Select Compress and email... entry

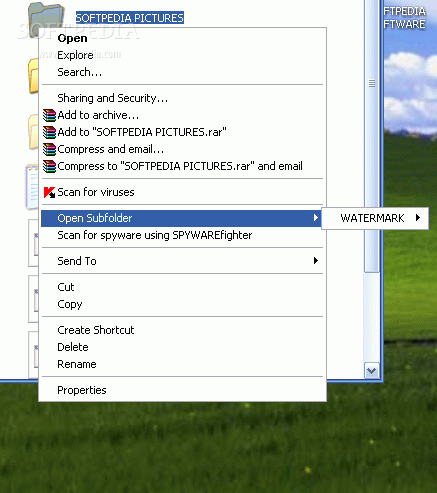182,149
